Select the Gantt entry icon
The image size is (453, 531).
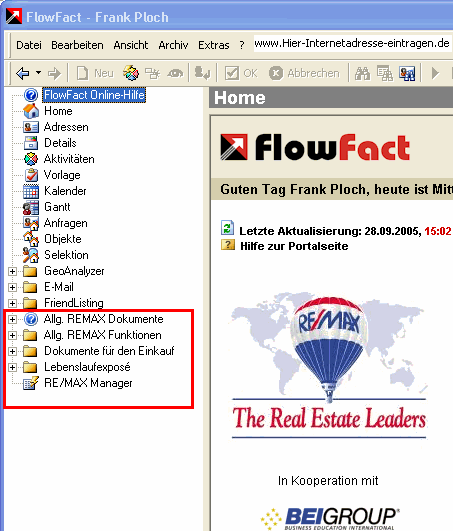[x=31, y=207]
